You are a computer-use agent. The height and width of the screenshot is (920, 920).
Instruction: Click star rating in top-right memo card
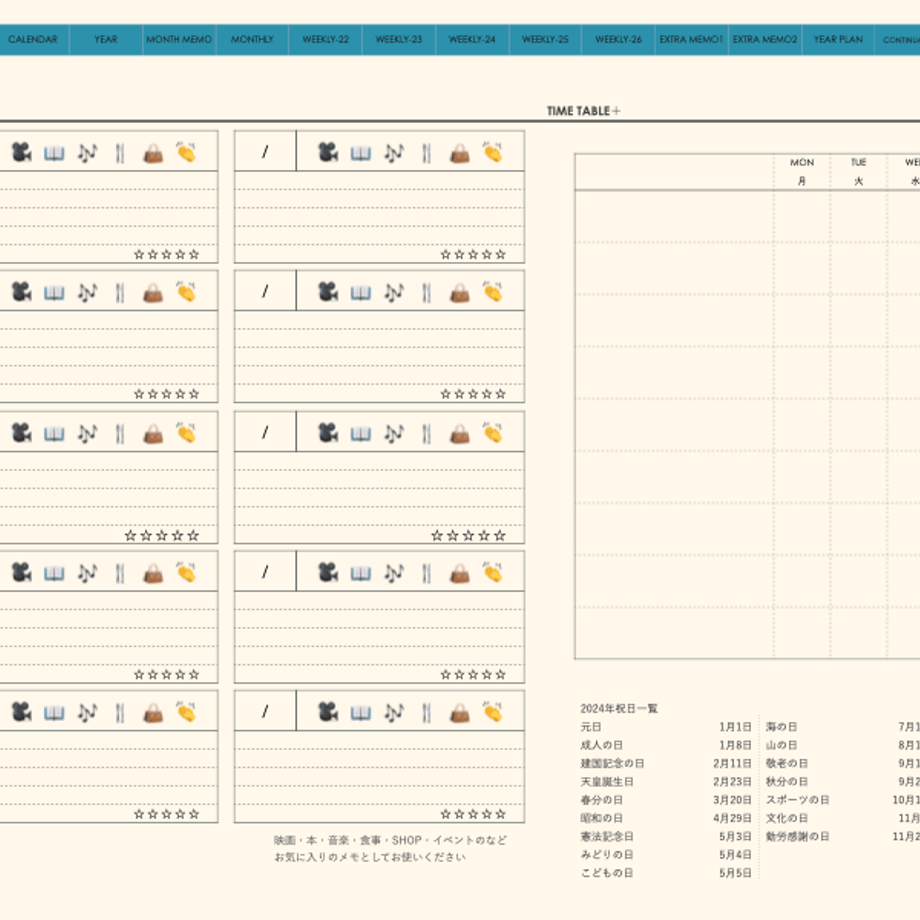click(x=473, y=254)
